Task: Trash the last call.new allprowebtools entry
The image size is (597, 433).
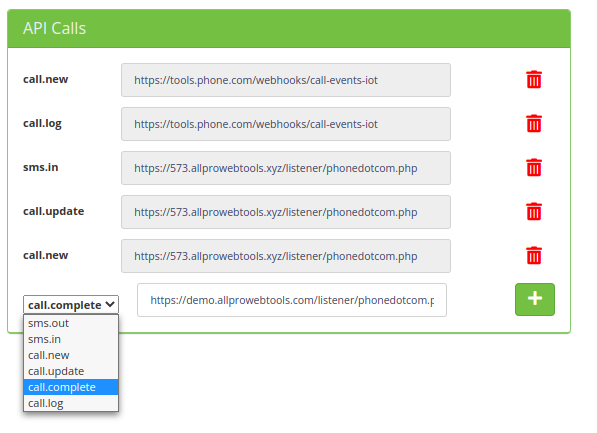Action: [x=534, y=256]
